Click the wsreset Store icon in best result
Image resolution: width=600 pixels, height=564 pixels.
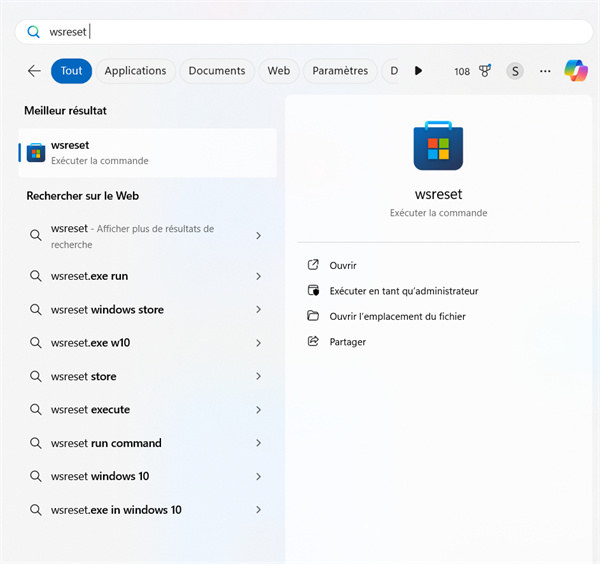tap(36, 153)
